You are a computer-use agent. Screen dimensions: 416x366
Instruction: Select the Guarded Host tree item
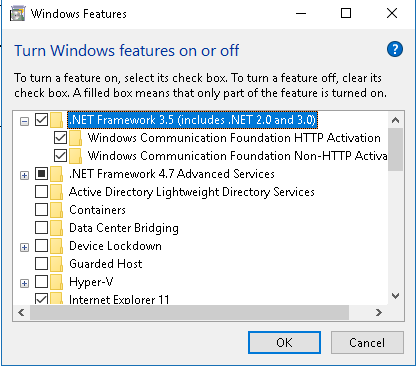[106, 264]
